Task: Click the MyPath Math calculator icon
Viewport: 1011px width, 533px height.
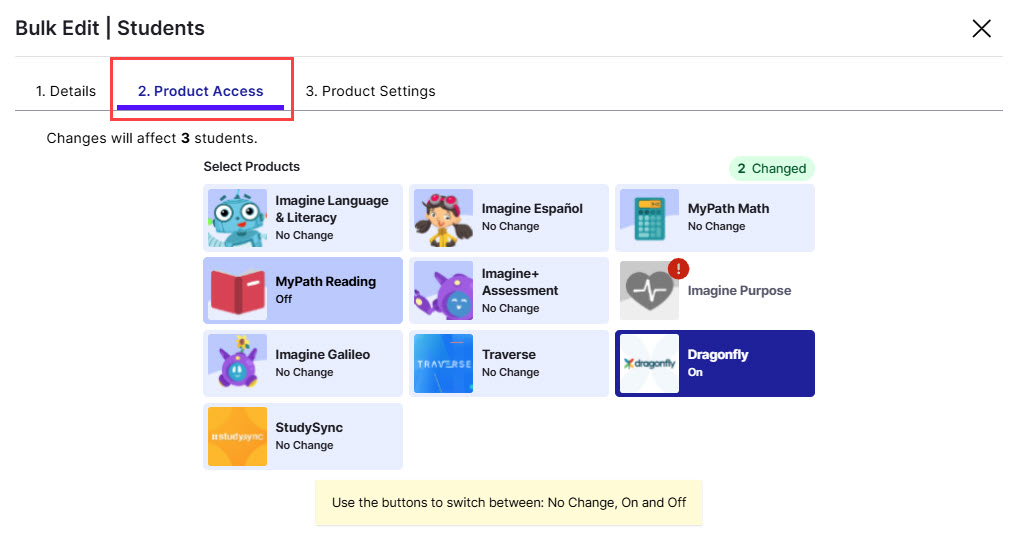Action: 649,218
